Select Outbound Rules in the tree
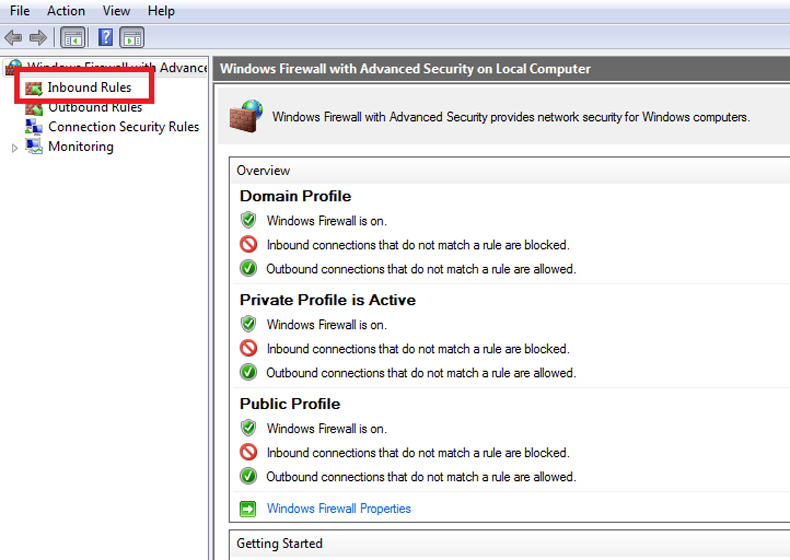Screen dimensions: 790x560 [95, 108]
